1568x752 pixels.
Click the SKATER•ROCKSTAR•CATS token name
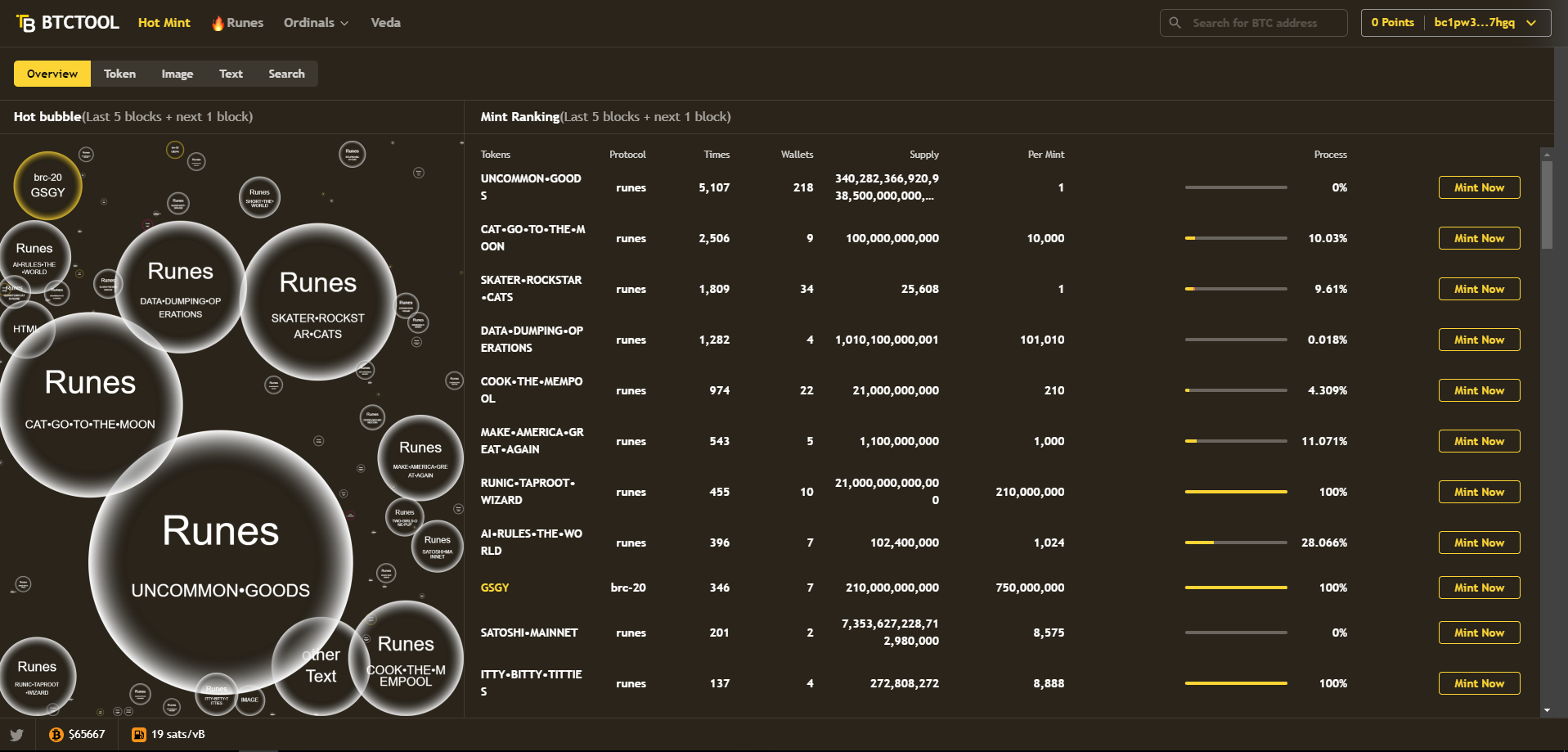click(532, 289)
